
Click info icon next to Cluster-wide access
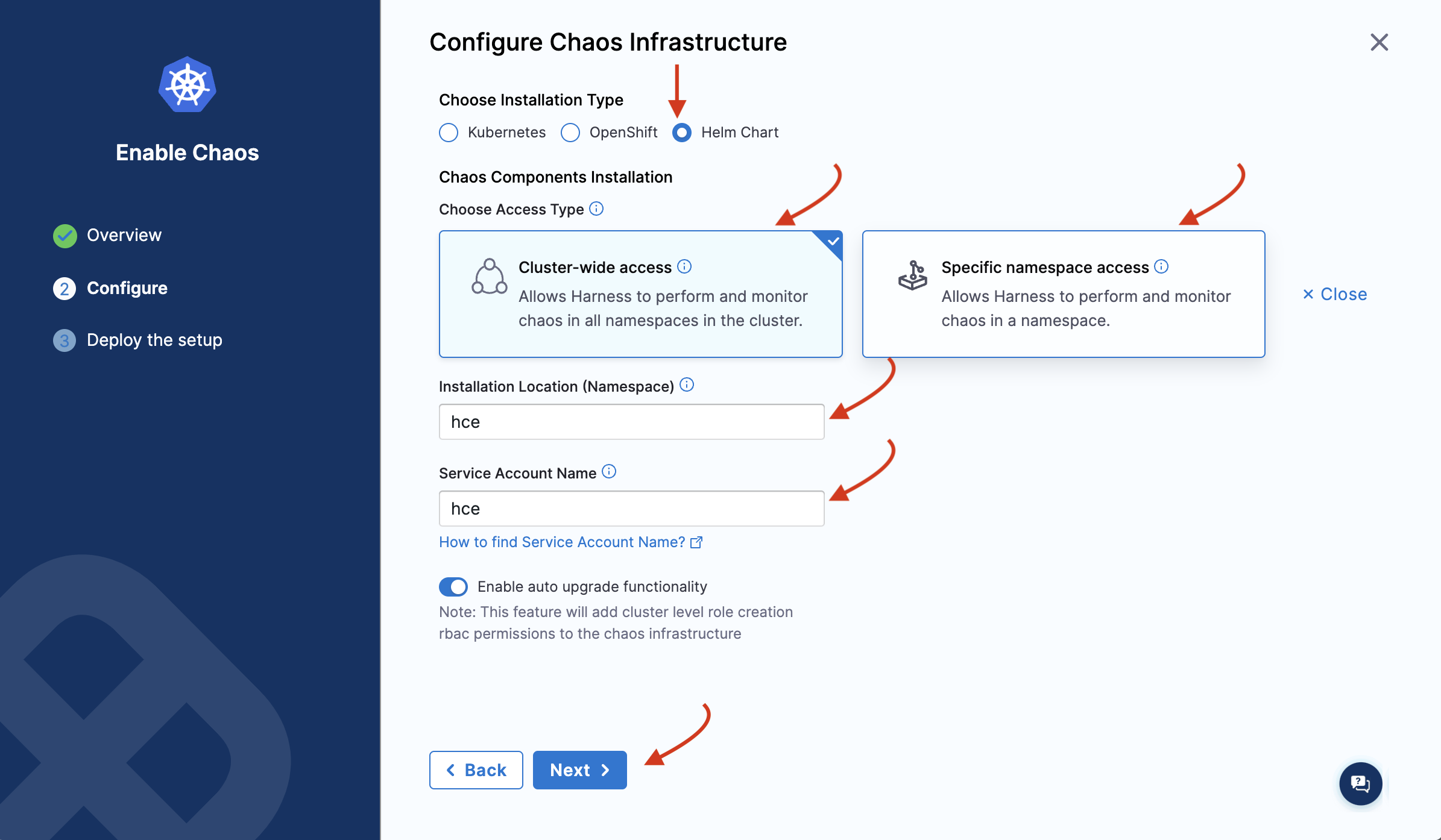[x=684, y=266]
